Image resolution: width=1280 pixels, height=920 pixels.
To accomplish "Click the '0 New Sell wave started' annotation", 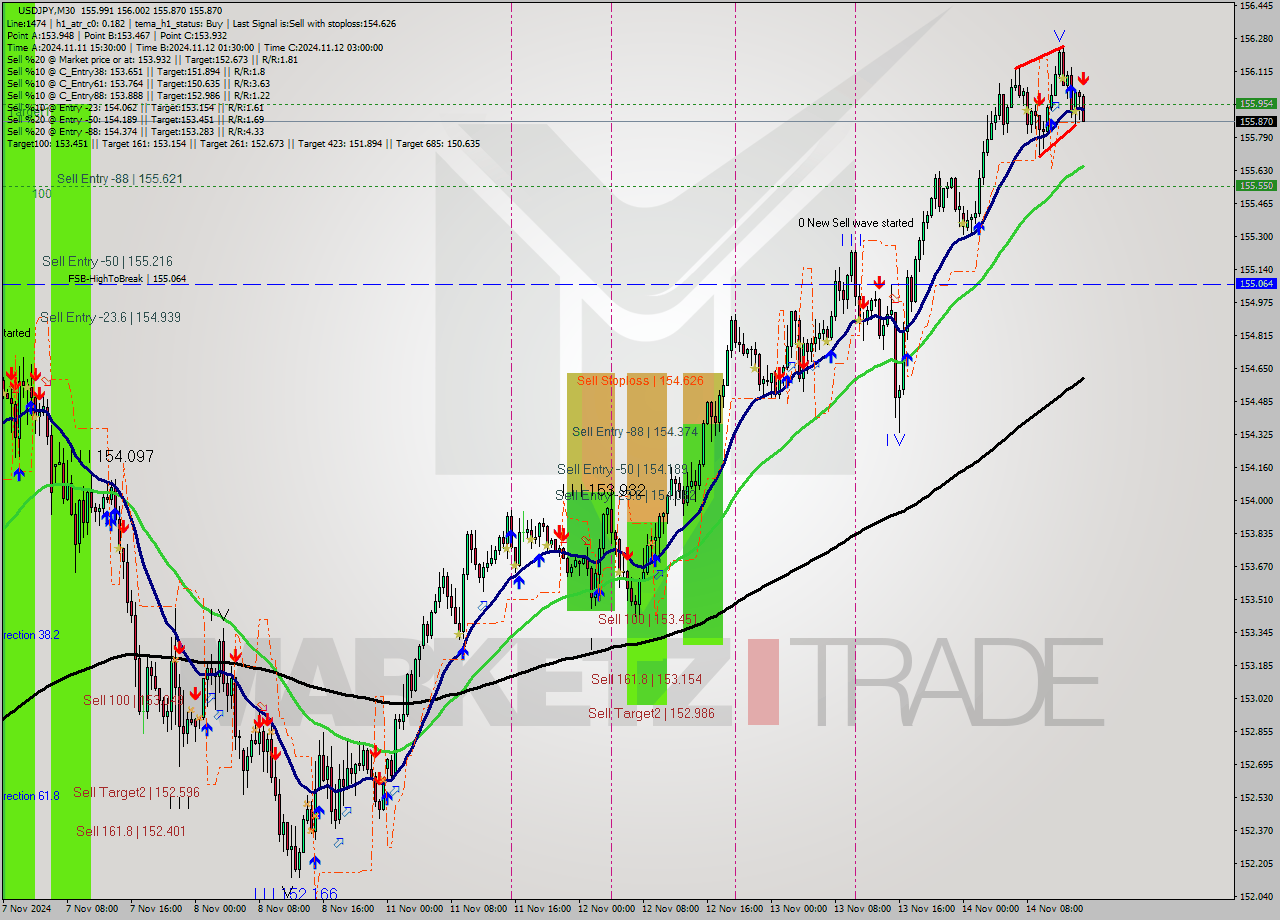I will (x=855, y=223).
